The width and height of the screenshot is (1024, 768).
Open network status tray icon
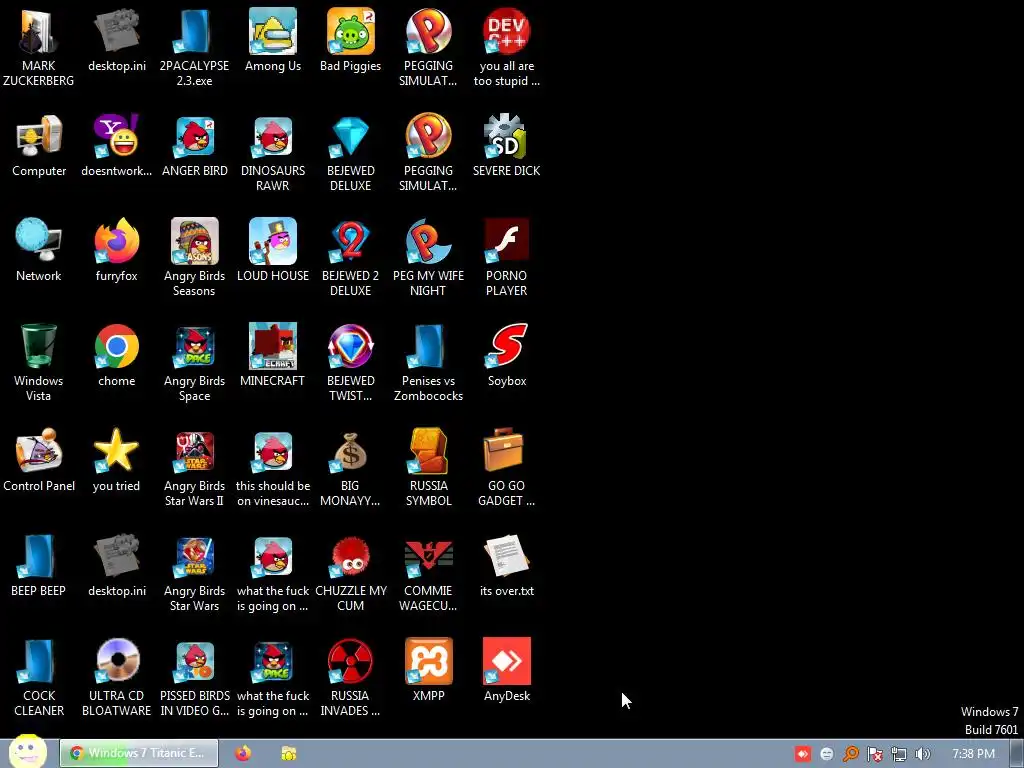[899, 754]
